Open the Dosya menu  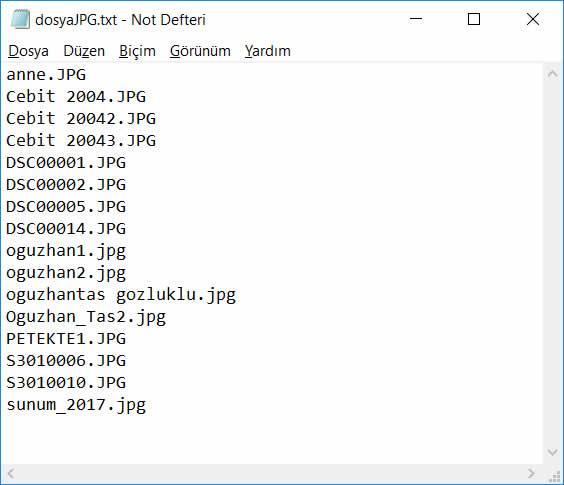(28, 51)
